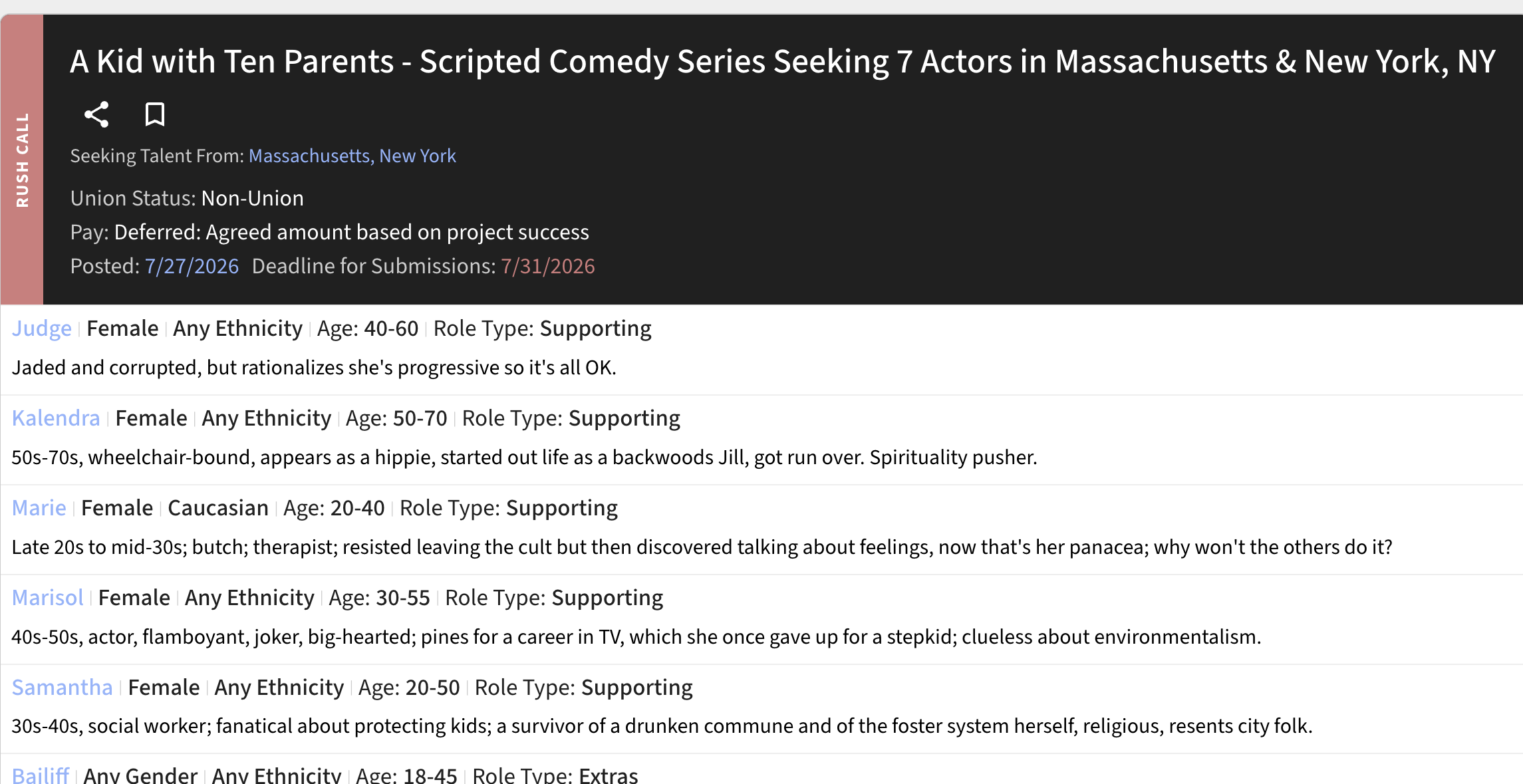The image size is (1523, 784).
Task: Click the casting call title heading
Action: point(783,62)
